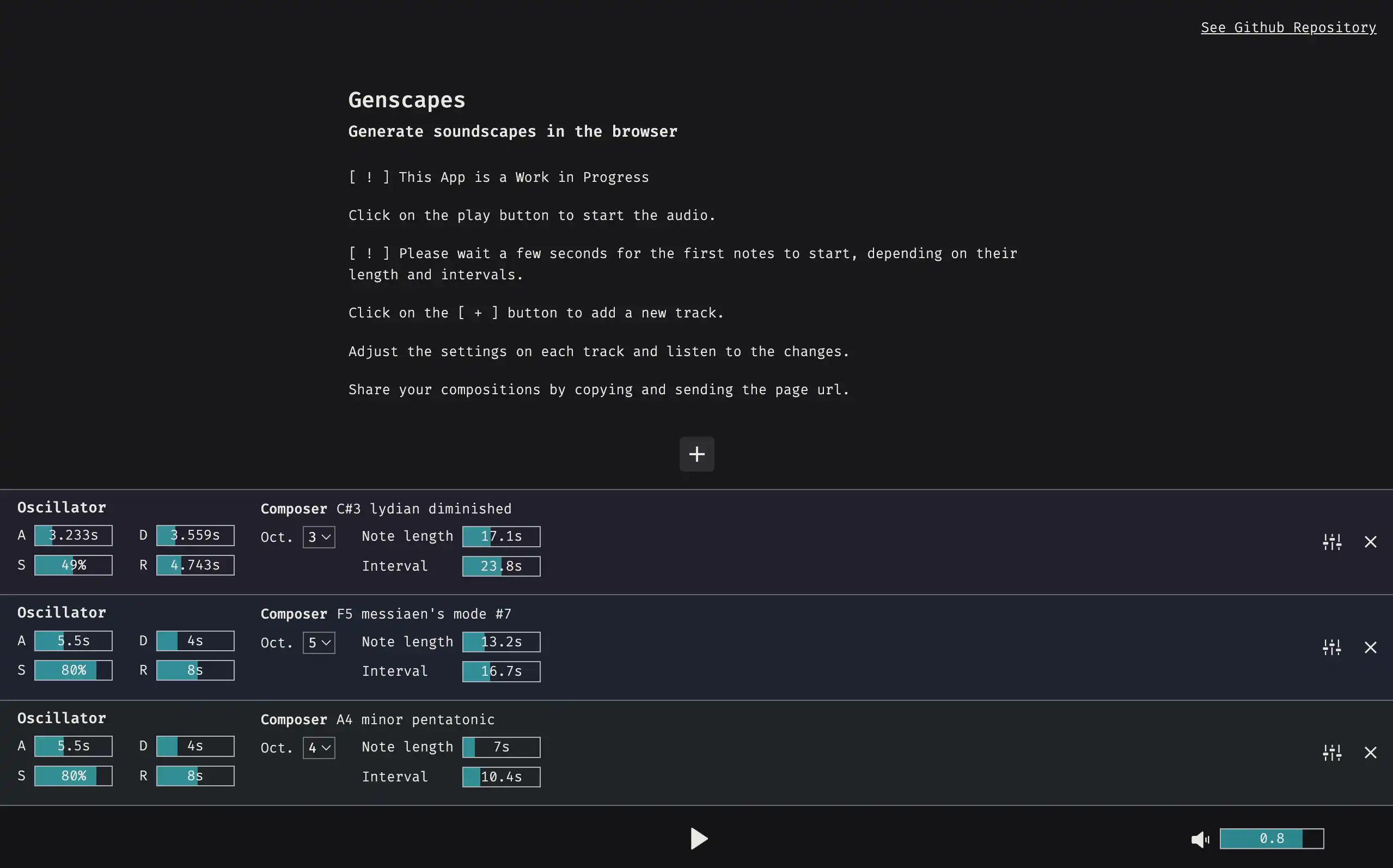This screenshot has height=868, width=1393.
Task: Mute audio via the speaker icon
Action: 1200,839
